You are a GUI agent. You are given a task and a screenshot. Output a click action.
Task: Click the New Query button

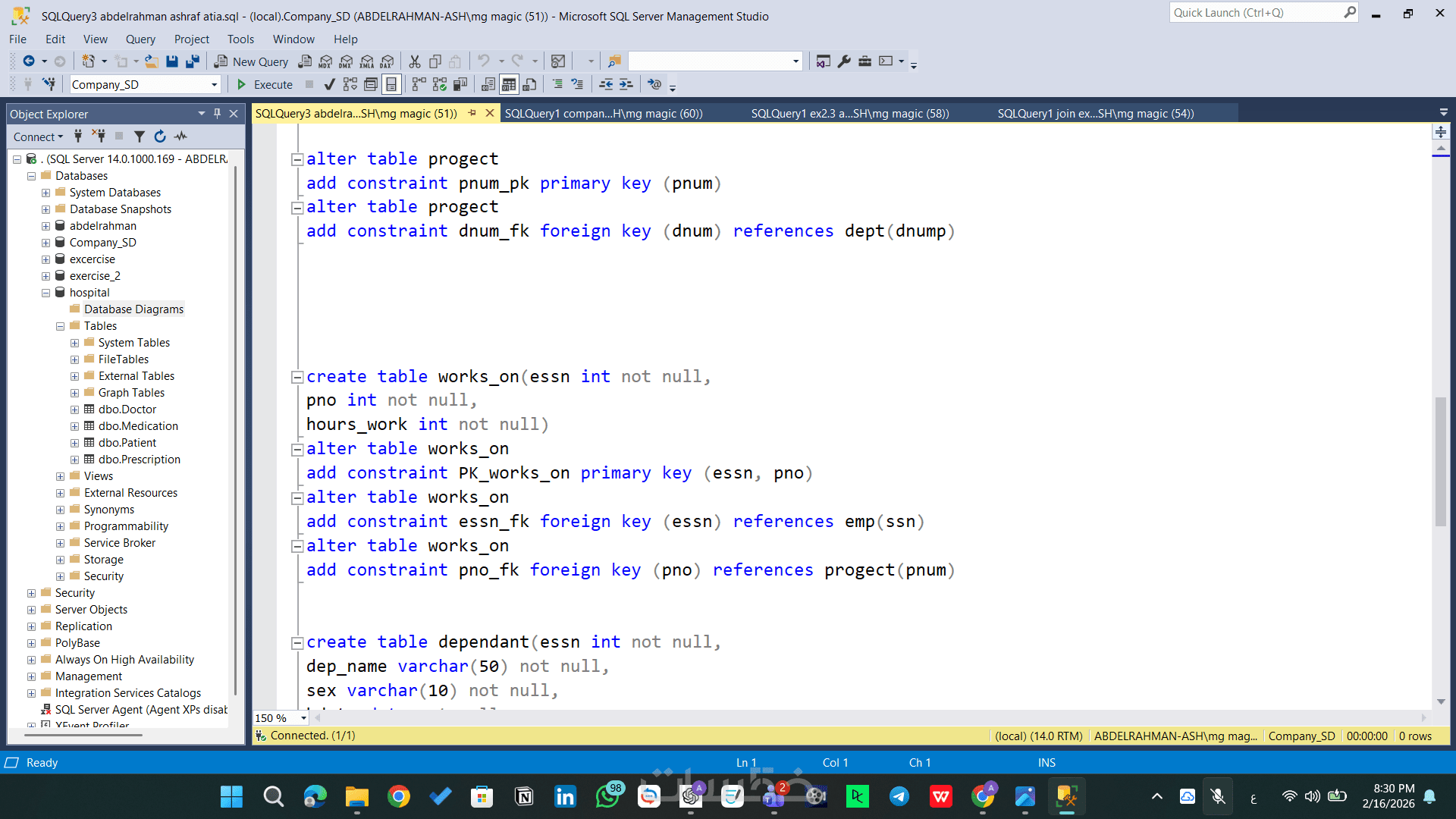tap(251, 61)
